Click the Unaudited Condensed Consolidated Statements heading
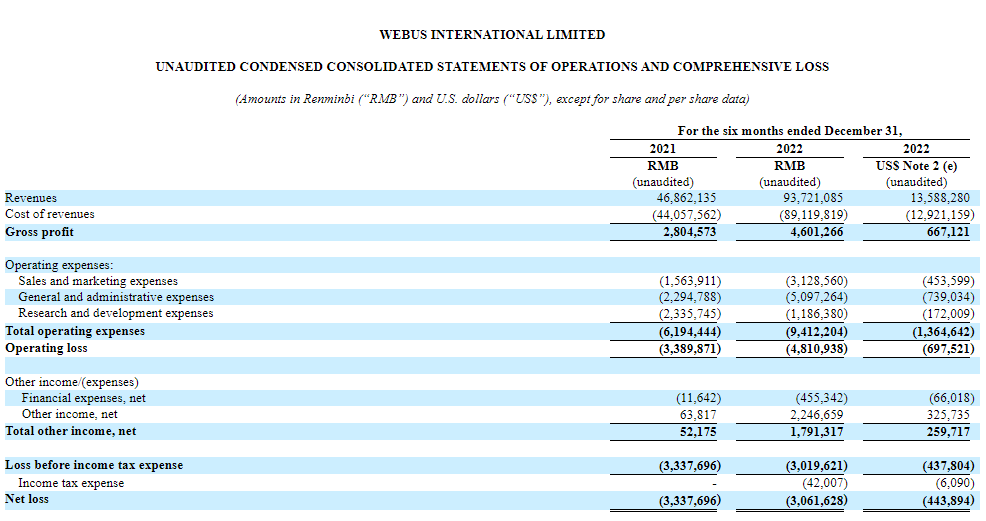 pos(492,67)
